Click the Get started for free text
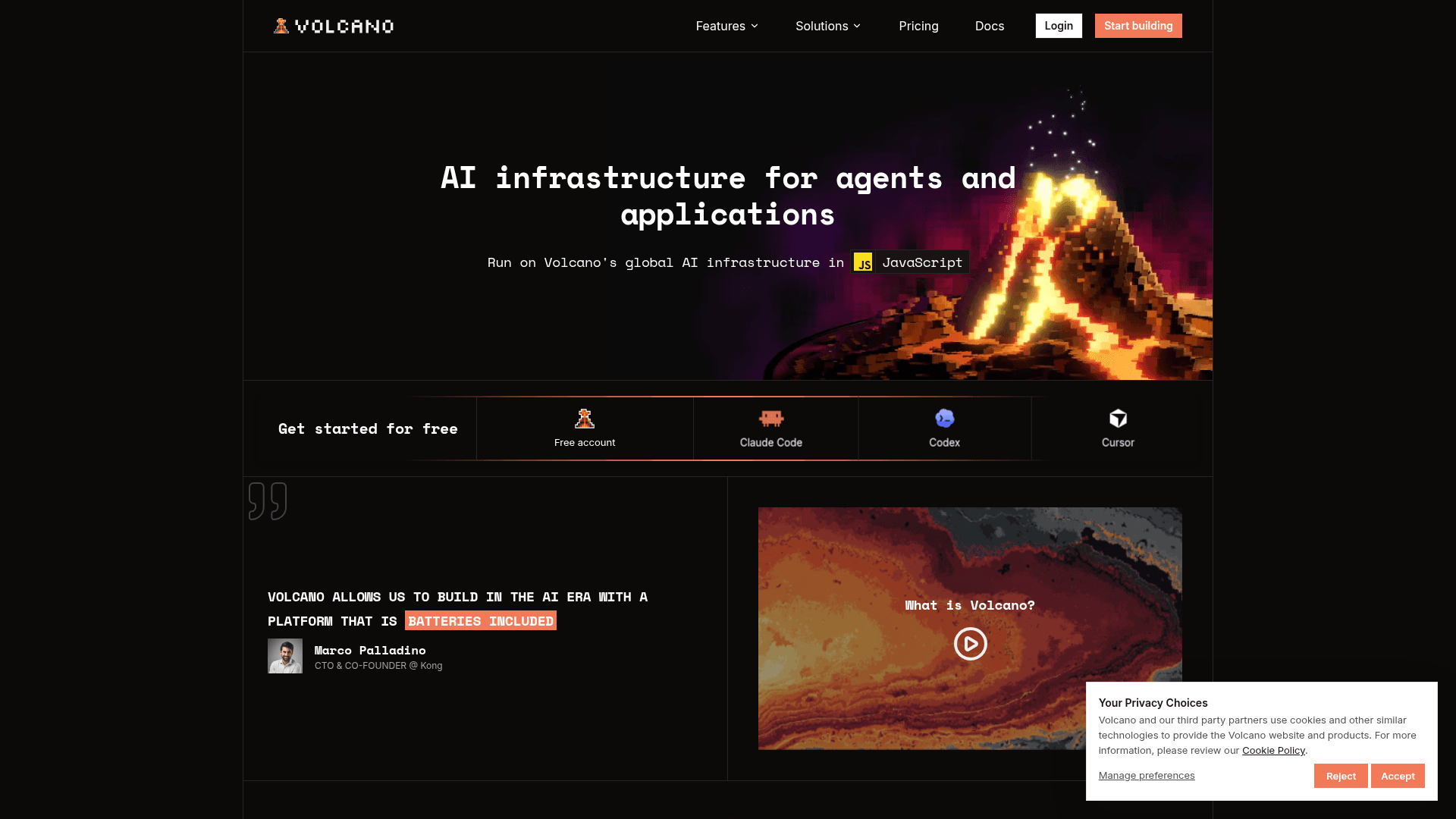This screenshot has width=1456, height=819. tap(368, 429)
